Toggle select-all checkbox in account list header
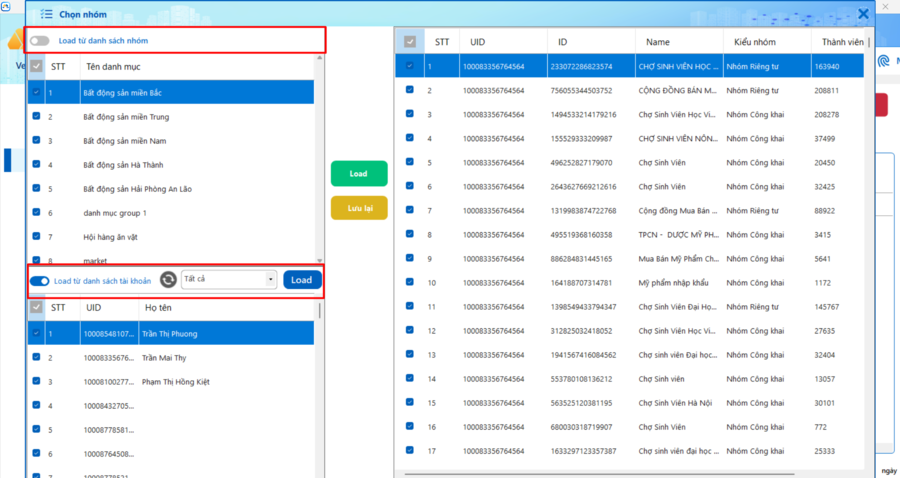 point(36,308)
